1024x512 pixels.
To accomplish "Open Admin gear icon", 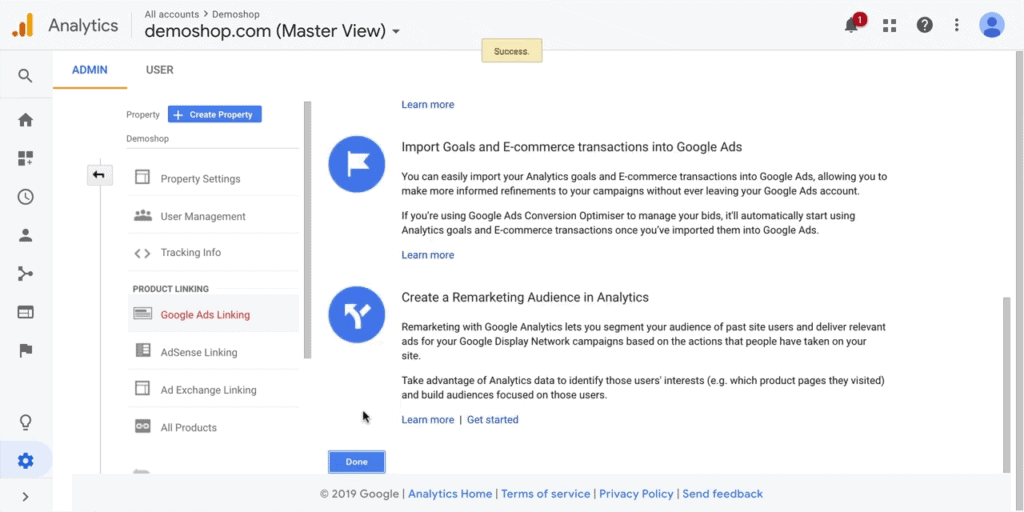I will pos(25,461).
